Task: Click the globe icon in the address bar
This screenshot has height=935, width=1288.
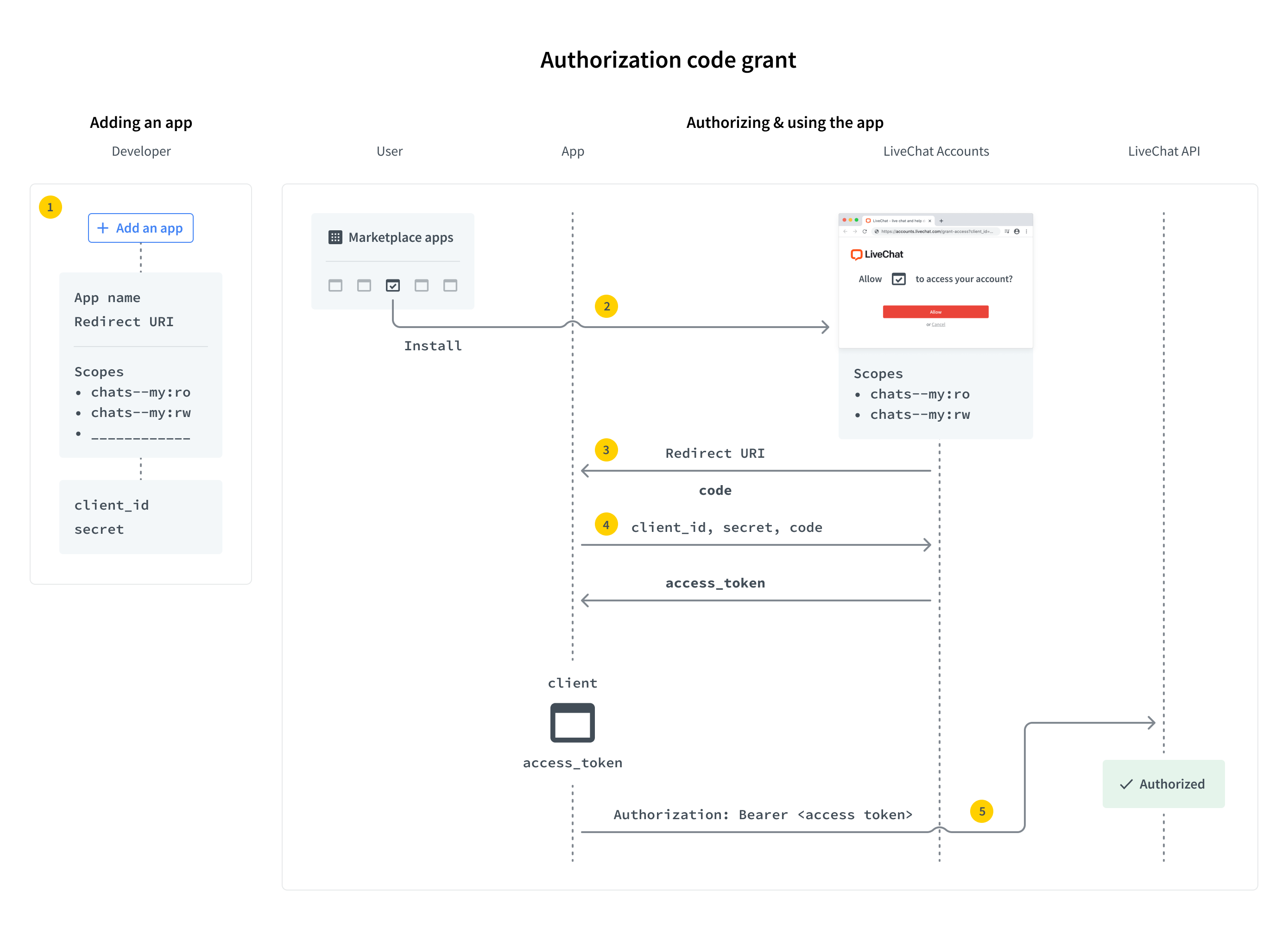Action: [x=877, y=232]
